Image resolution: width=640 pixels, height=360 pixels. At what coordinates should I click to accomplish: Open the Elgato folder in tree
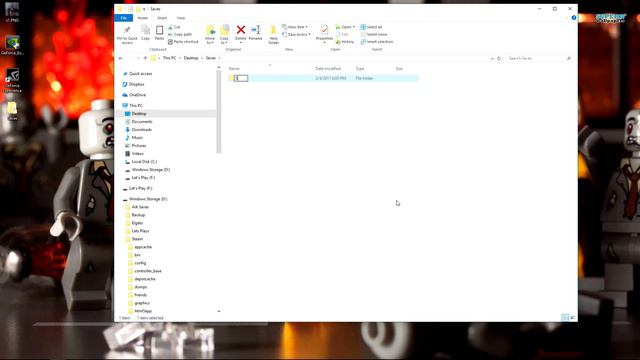pos(137,223)
